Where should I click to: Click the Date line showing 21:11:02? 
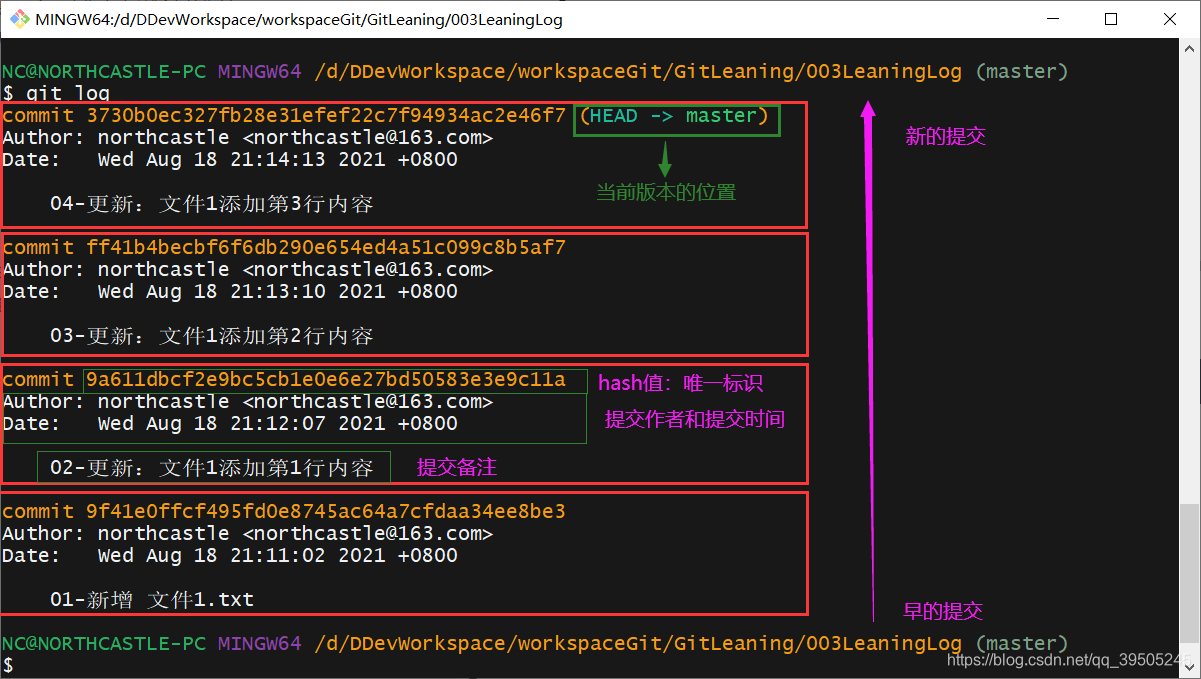coord(230,556)
